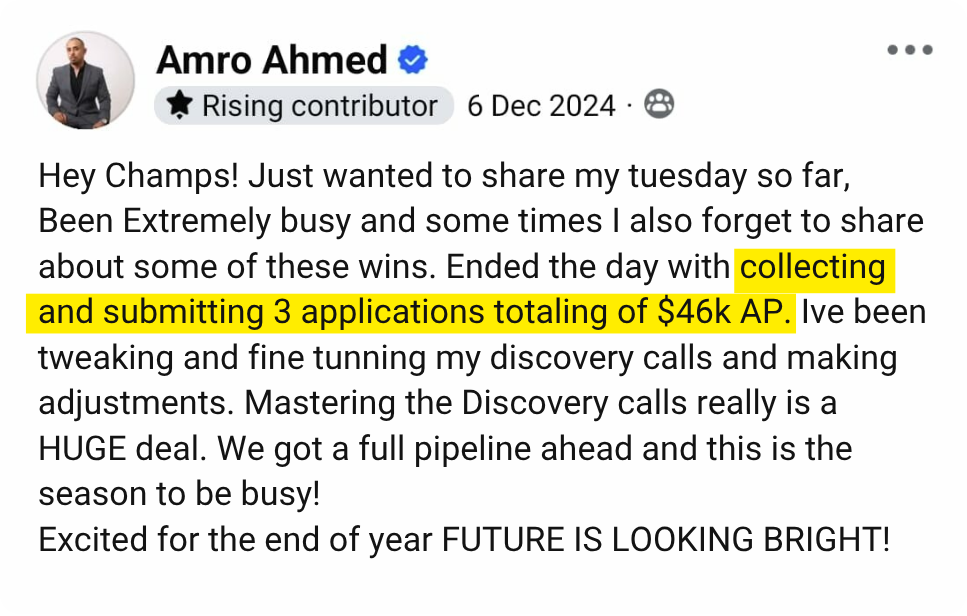Click the 6 Dec 2024 timestamp
The image size is (967, 616).
541,105
